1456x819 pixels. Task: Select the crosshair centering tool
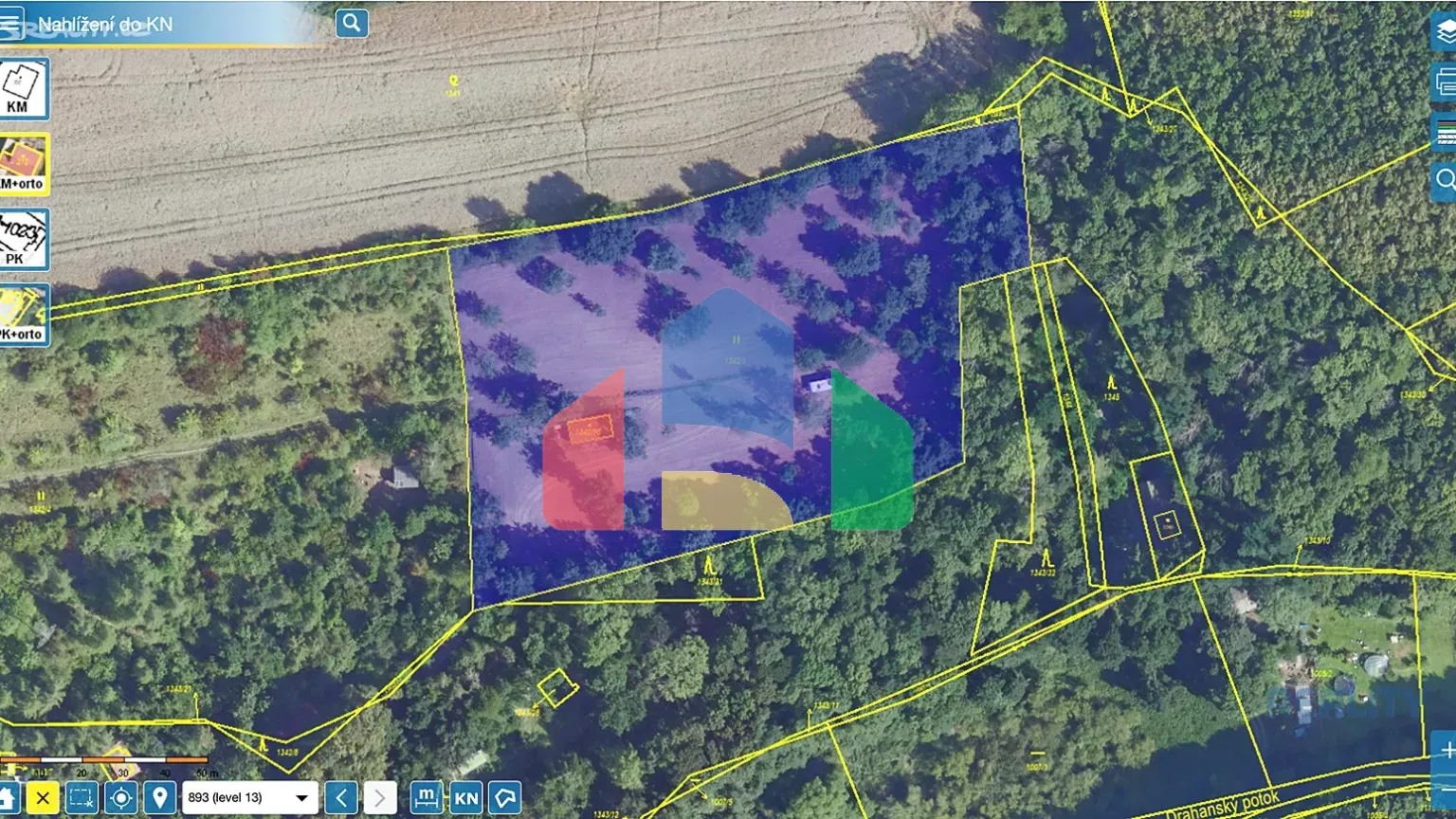click(121, 797)
